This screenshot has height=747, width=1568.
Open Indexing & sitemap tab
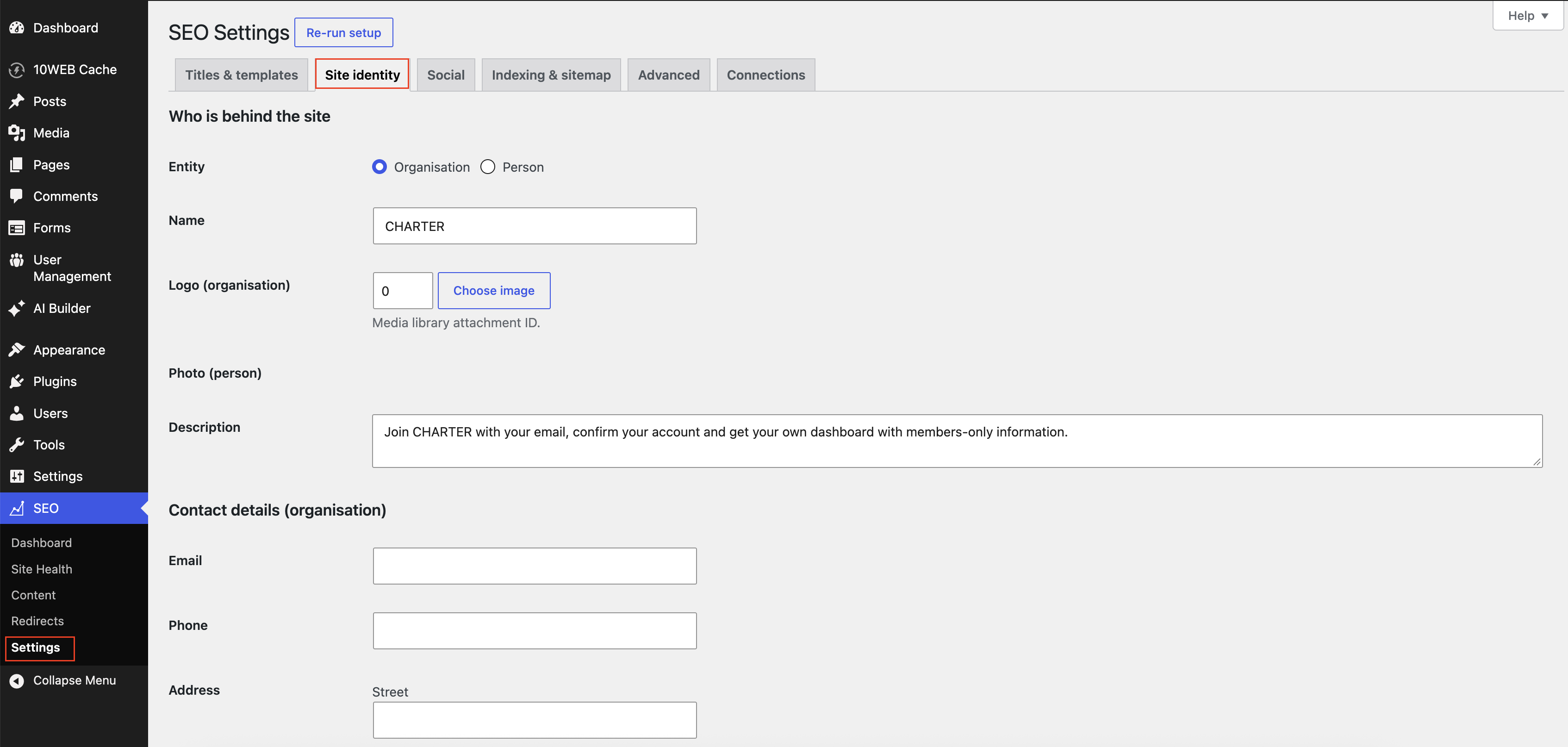click(x=551, y=75)
